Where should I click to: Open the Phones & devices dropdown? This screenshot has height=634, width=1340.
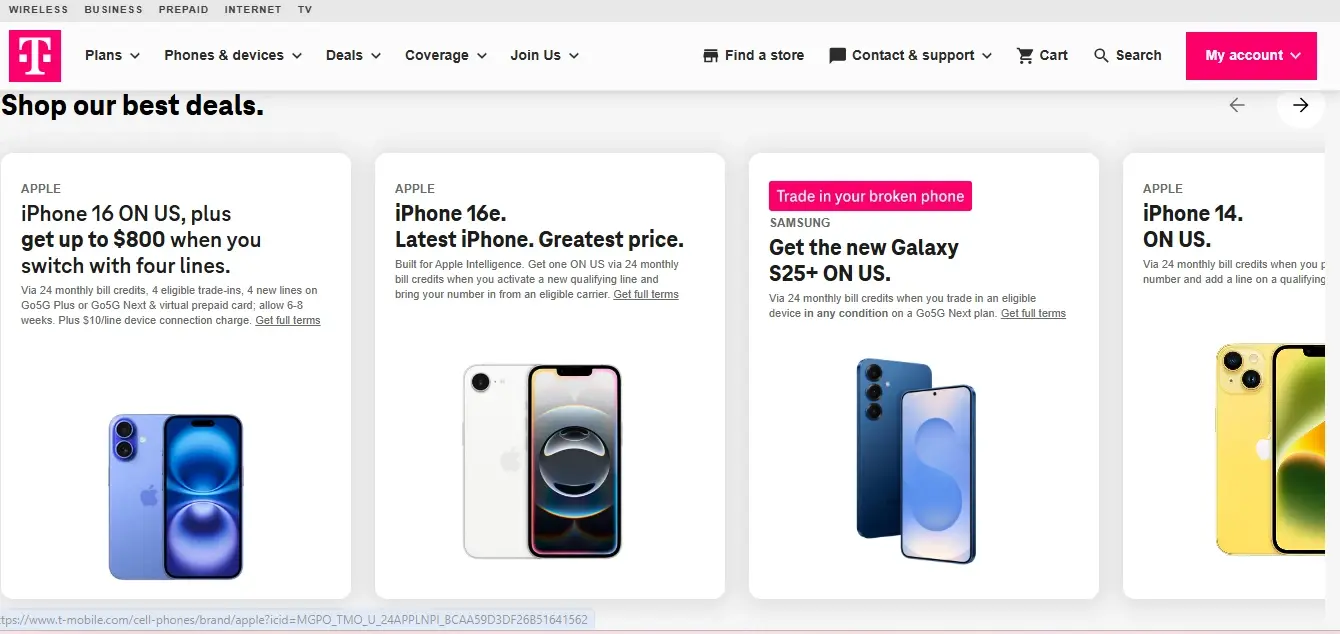tap(233, 56)
